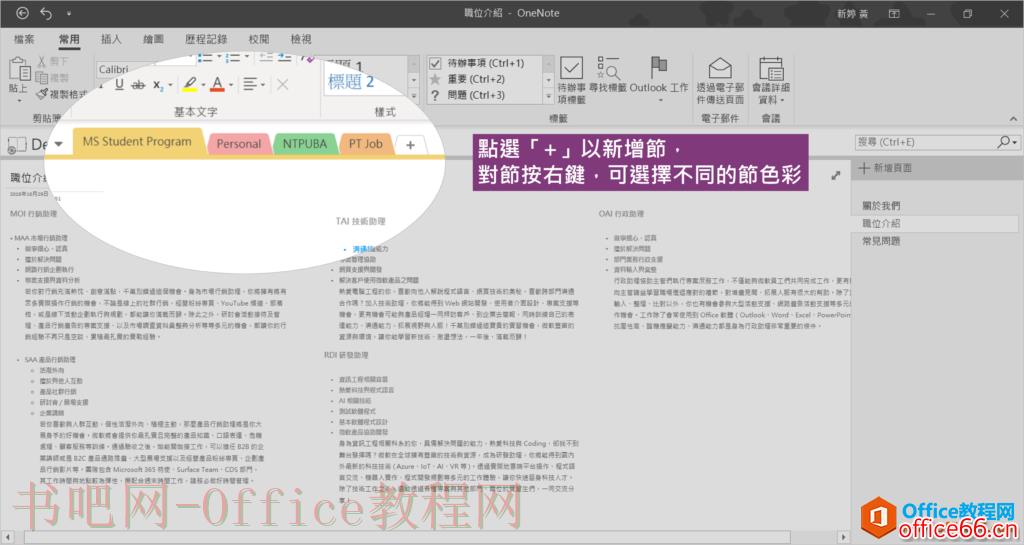Expand the 貼上 paste options arrow
1024x545 pixels.
[x=19, y=100]
